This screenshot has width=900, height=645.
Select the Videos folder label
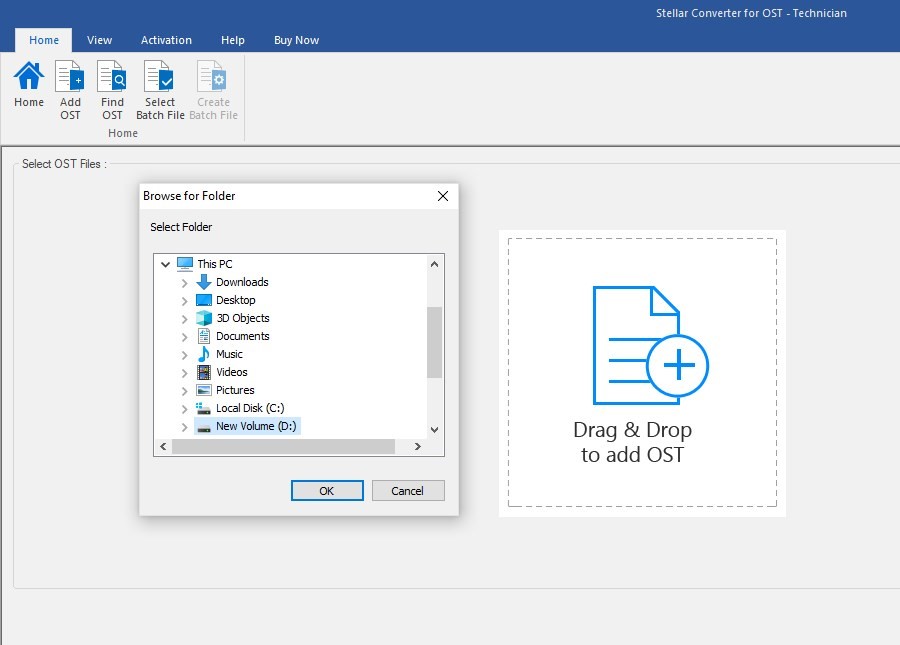click(232, 372)
